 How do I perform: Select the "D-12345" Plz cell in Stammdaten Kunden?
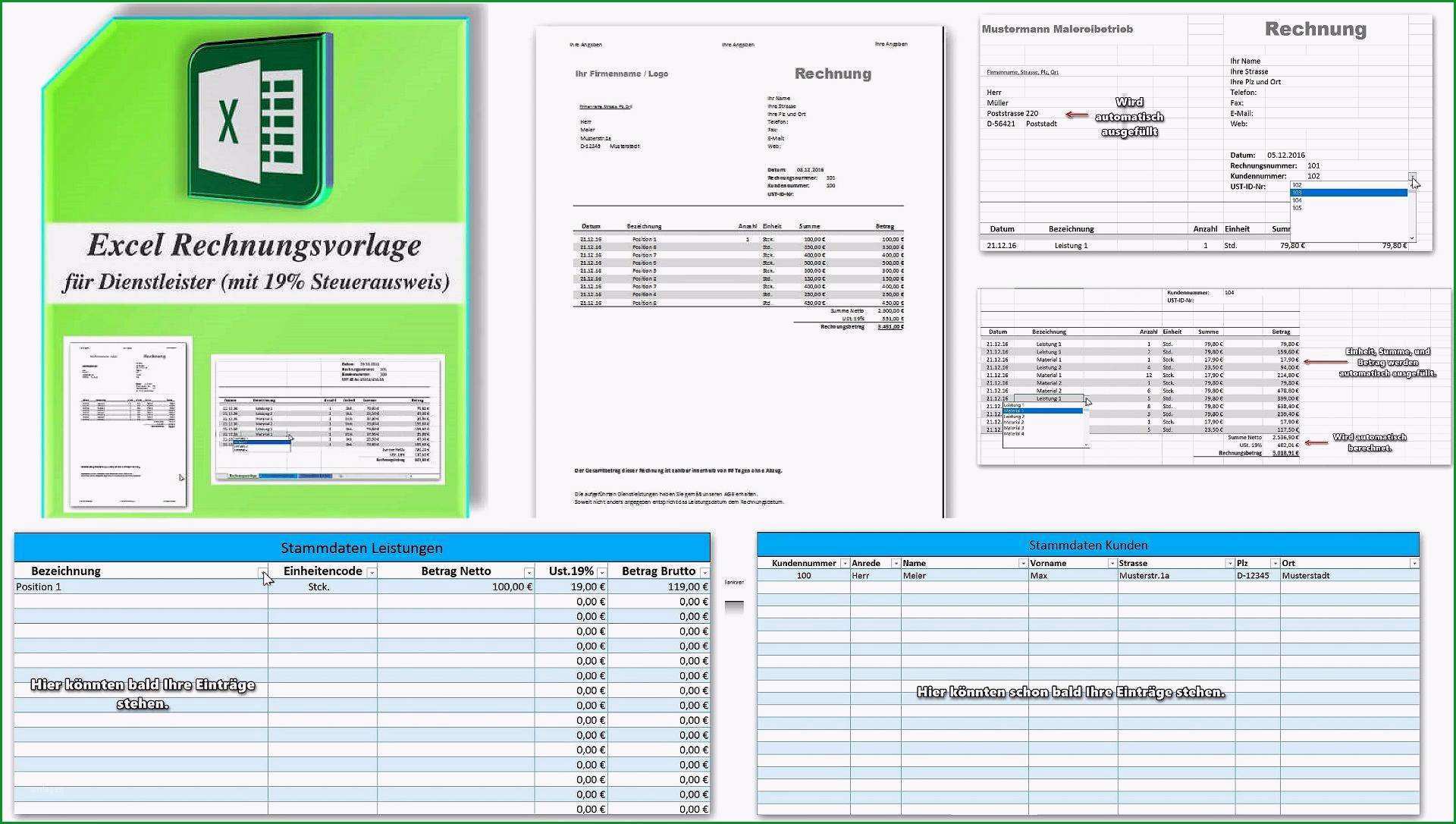[x=1257, y=576]
